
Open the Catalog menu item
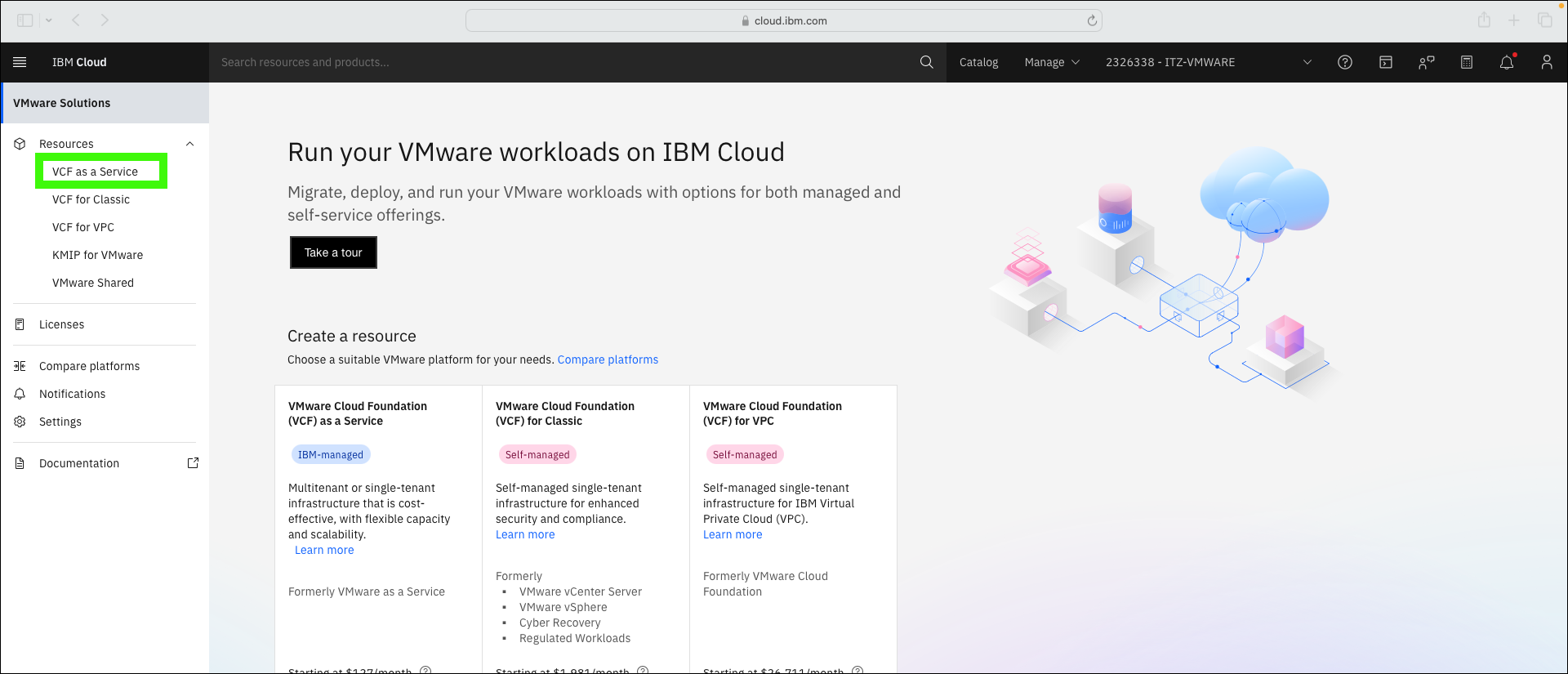pyautogui.click(x=978, y=62)
